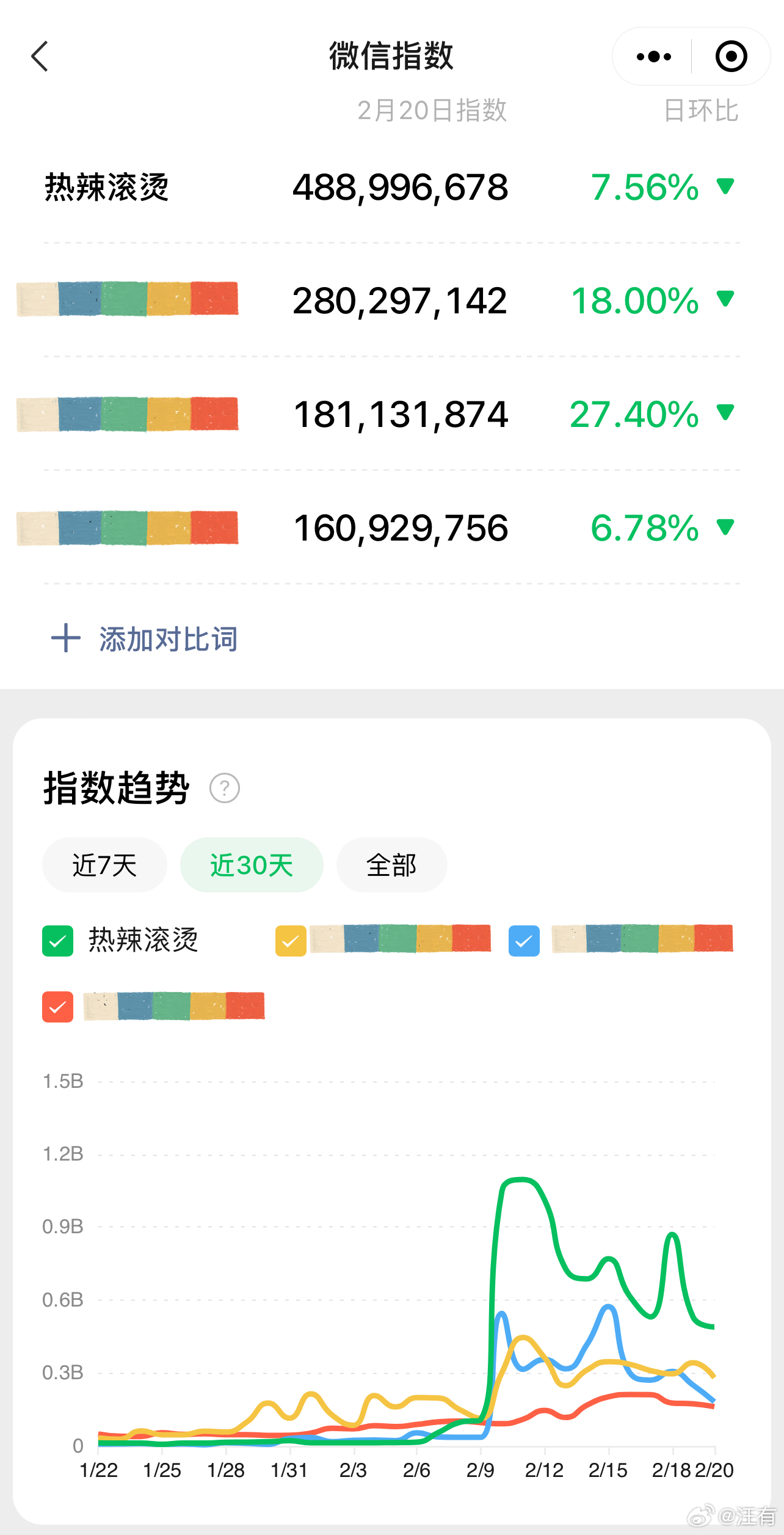Click the redacted label beside the blue checkbox
This screenshot has width=784, height=1535.
pos(642,939)
